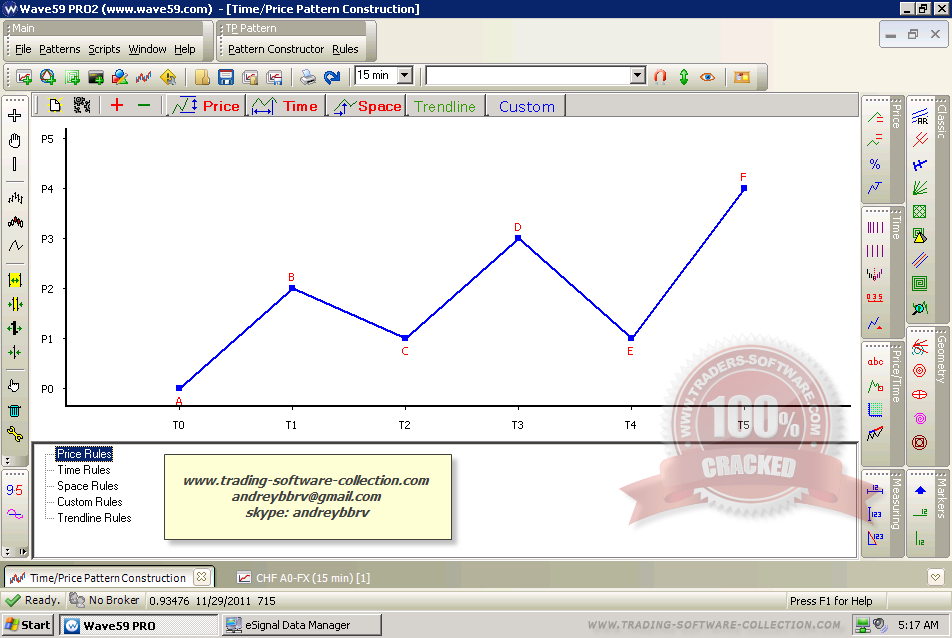Image resolution: width=952 pixels, height=638 pixels.
Task: Select the percent tool in Price panel
Action: click(x=875, y=164)
